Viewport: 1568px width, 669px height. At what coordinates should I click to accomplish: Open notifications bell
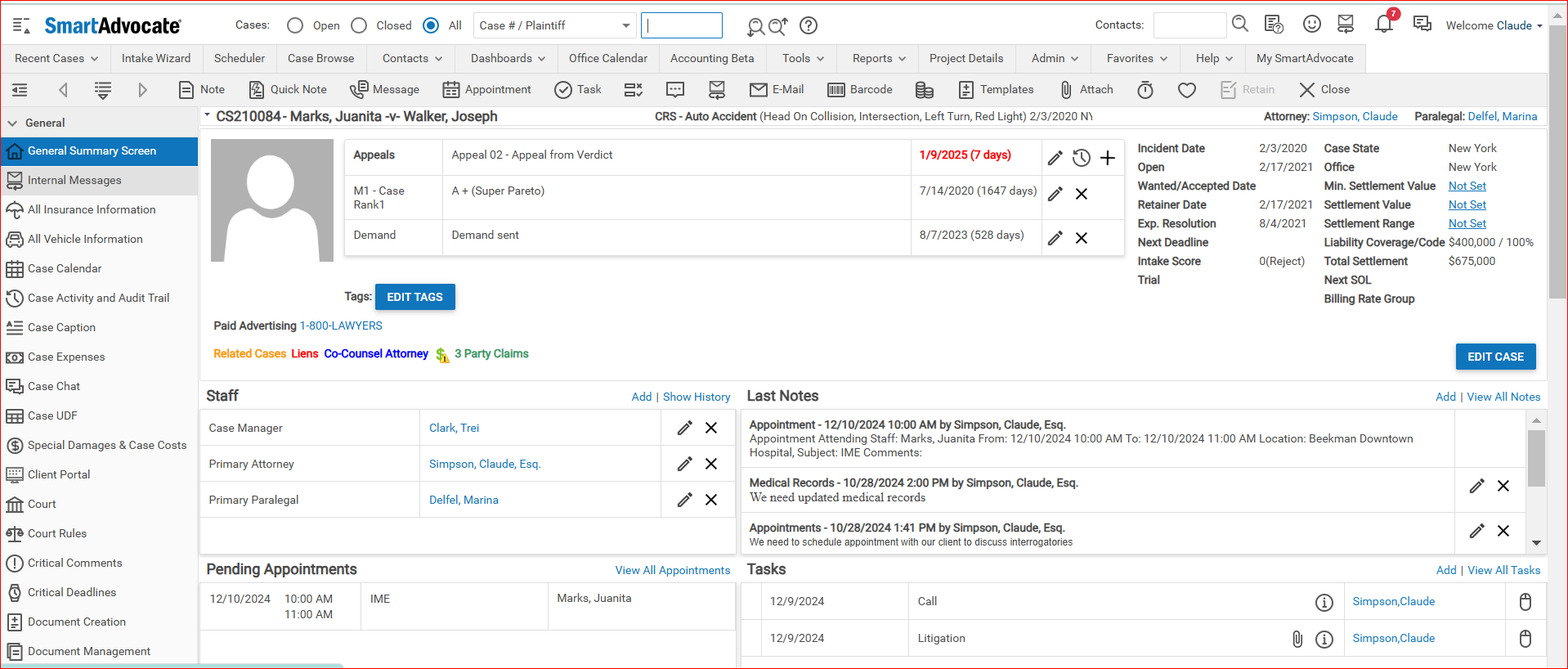[x=1384, y=24]
